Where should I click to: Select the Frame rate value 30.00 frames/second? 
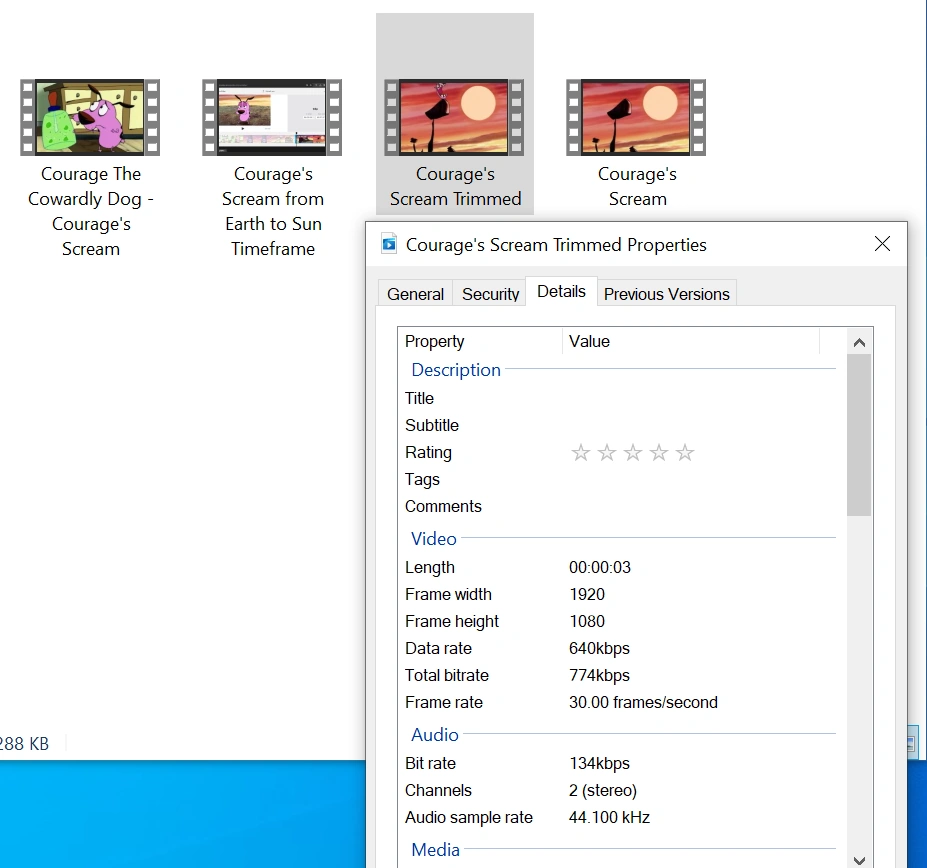[643, 702]
